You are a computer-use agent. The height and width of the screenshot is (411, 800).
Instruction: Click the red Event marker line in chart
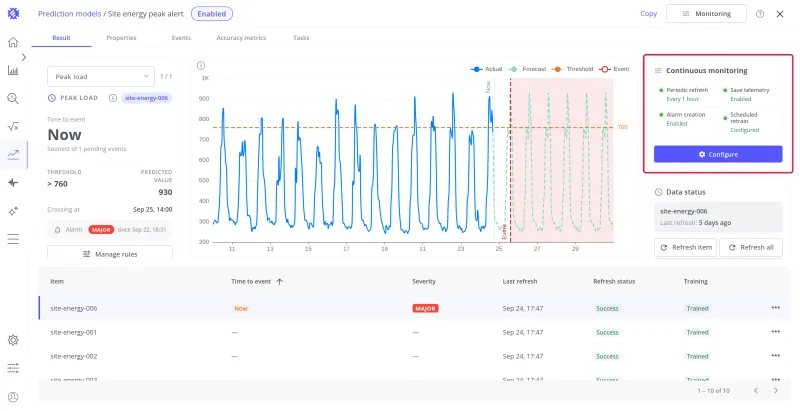[x=510, y=159]
